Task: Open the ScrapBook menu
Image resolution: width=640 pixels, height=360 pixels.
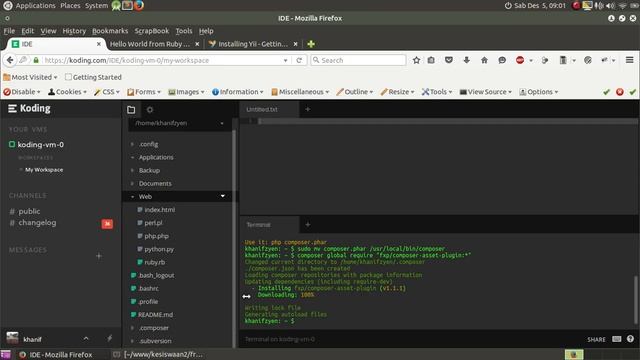Action: 151,31
